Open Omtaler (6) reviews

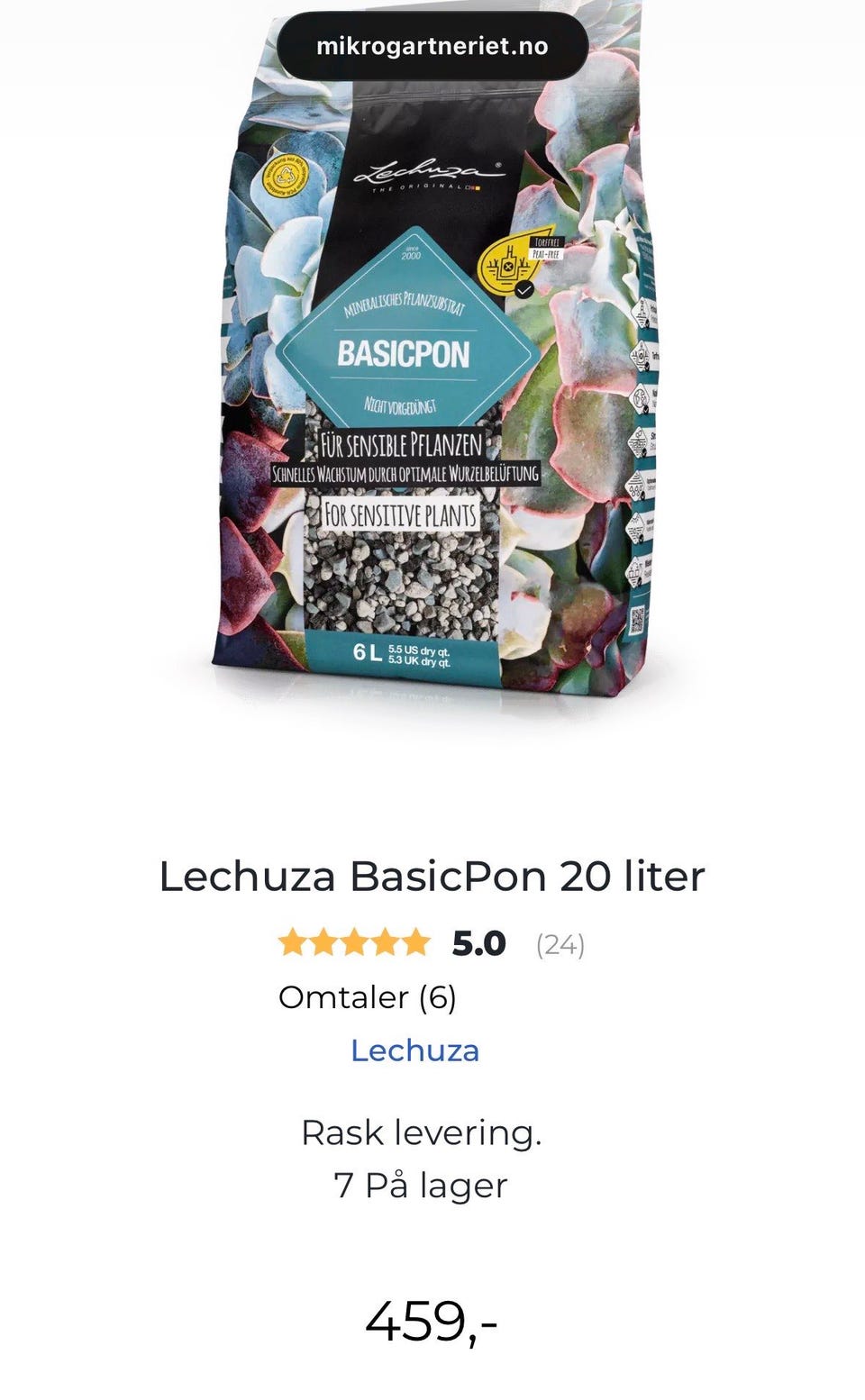coord(368,997)
